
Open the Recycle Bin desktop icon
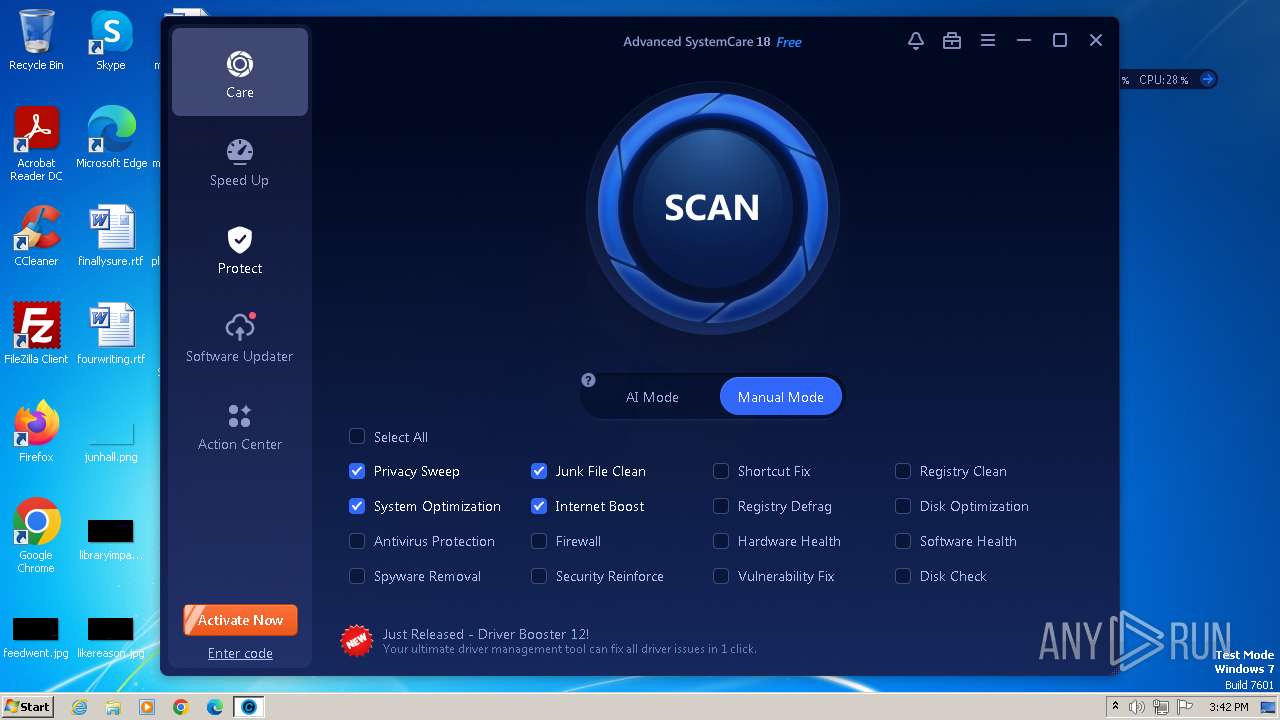coord(36,40)
